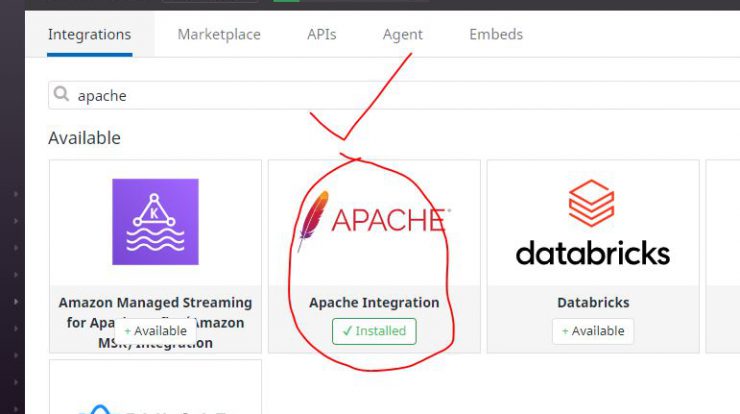Select the 'Databricks' card title text
The width and height of the screenshot is (740, 414).
pyautogui.click(x=593, y=303)
